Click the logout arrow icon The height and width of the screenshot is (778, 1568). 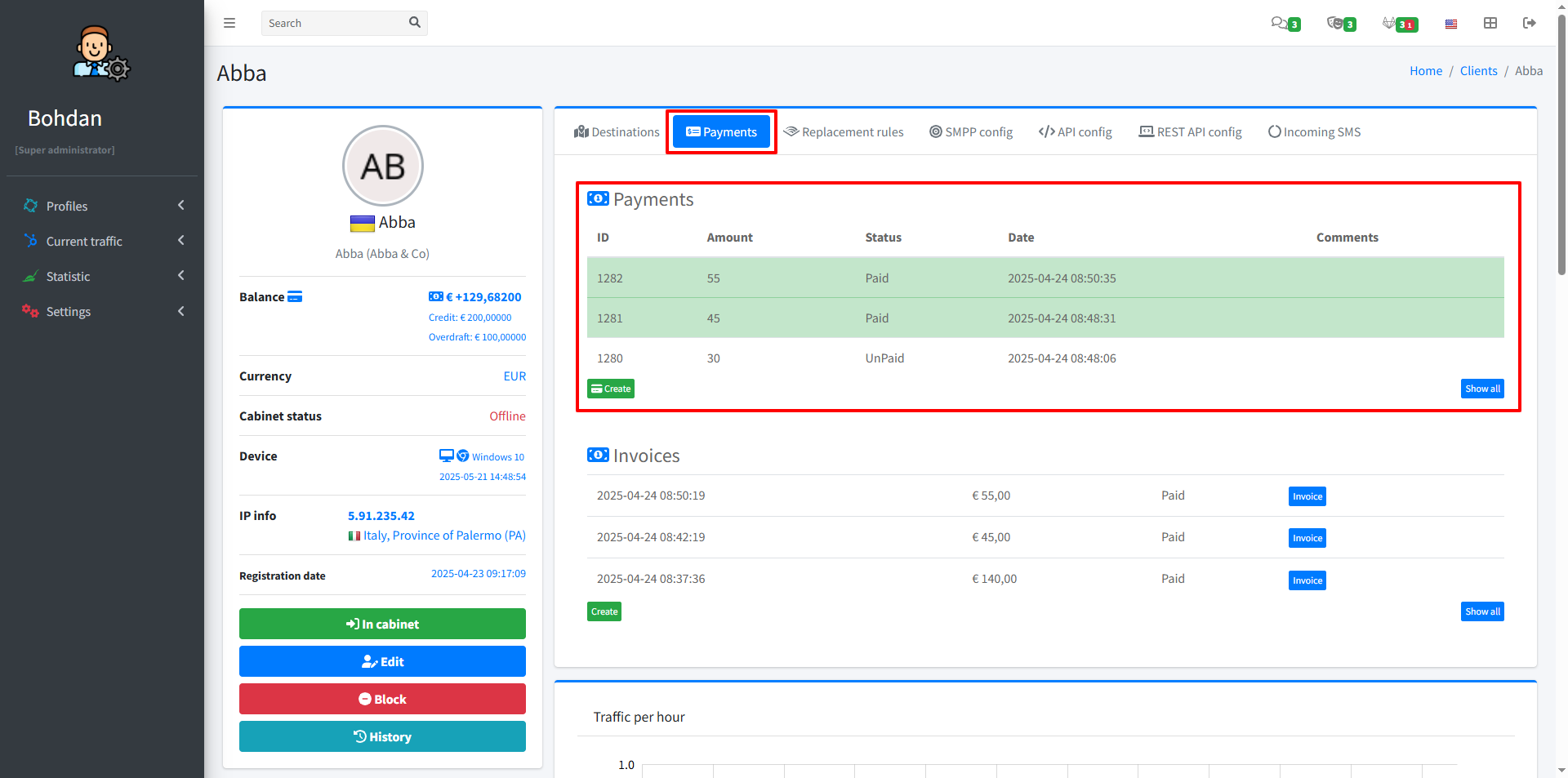(1530, 23)
